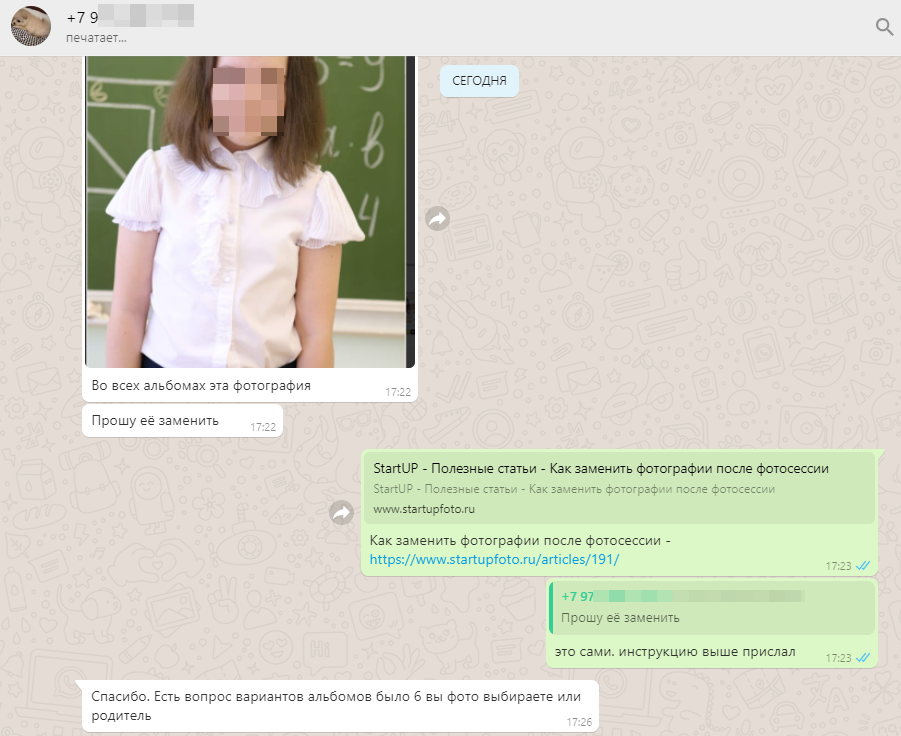The width and height of the screenshot is (901, 736).
Task: Click "www.startupfoto.ru" domain in preview
Action: (424, 509)
